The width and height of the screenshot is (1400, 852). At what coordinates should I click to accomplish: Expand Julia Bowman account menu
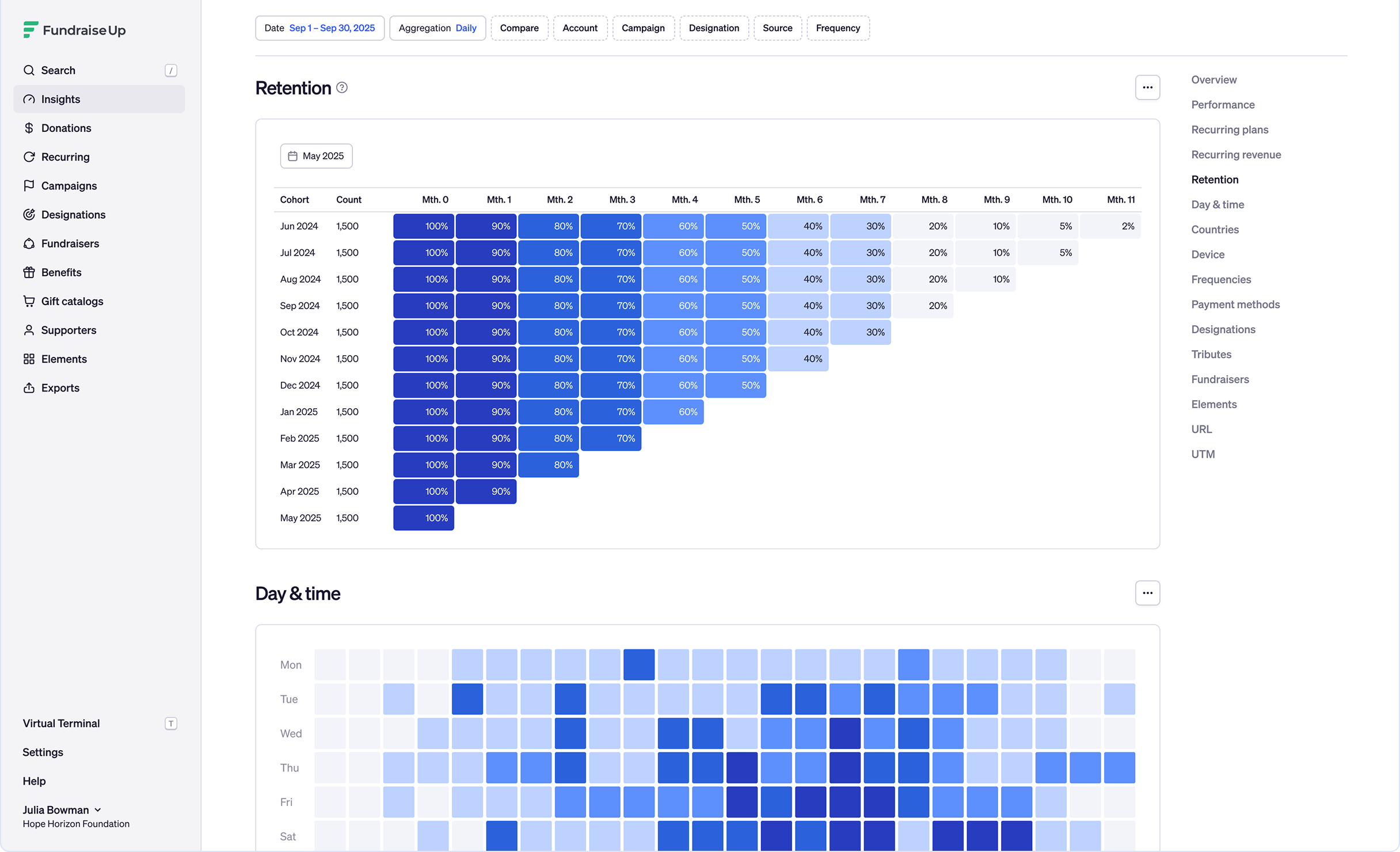62,810
